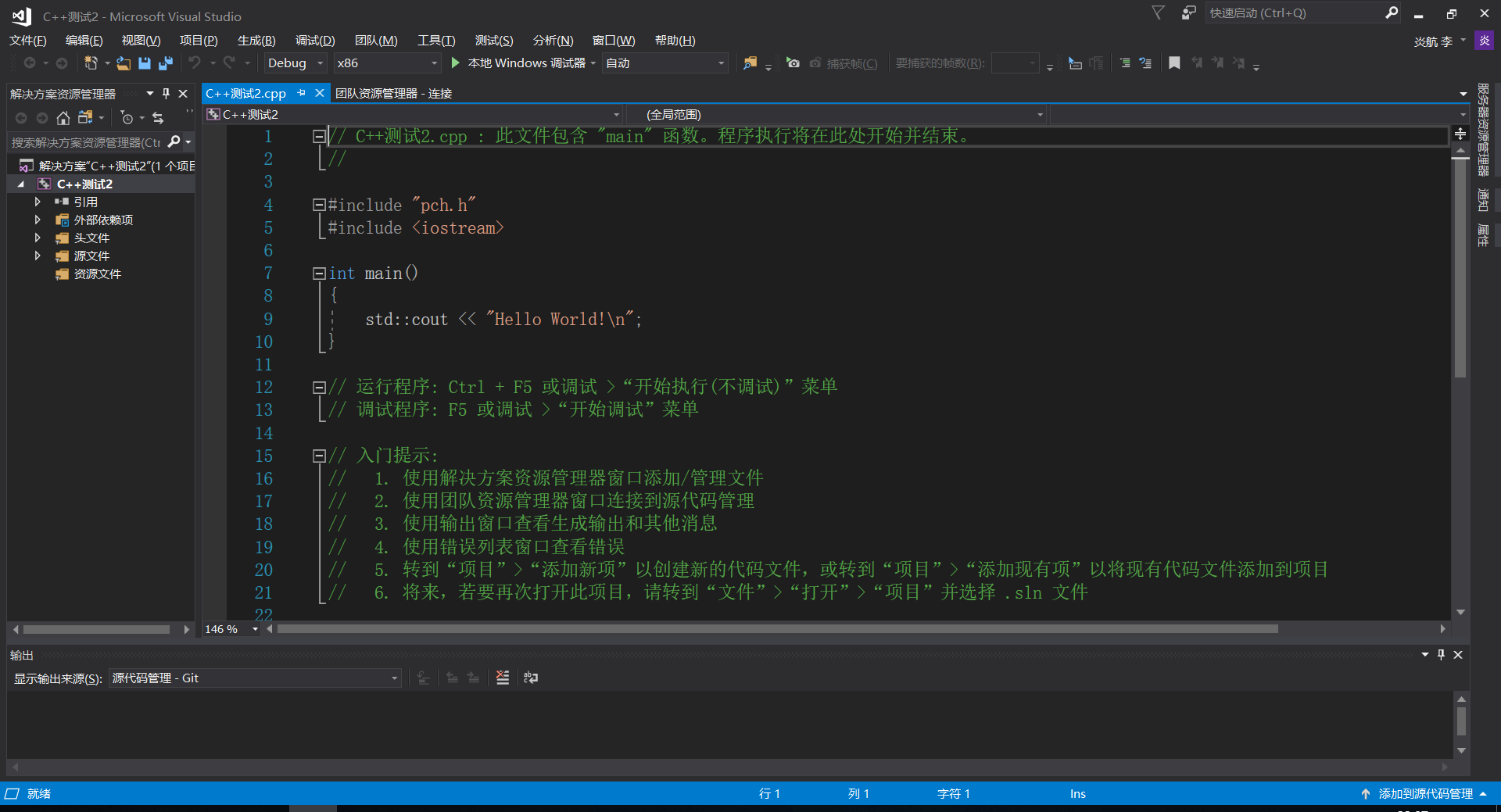Collapse the comment block at line 12
The height and width of the screenshot is (812, 1501).
318,387
